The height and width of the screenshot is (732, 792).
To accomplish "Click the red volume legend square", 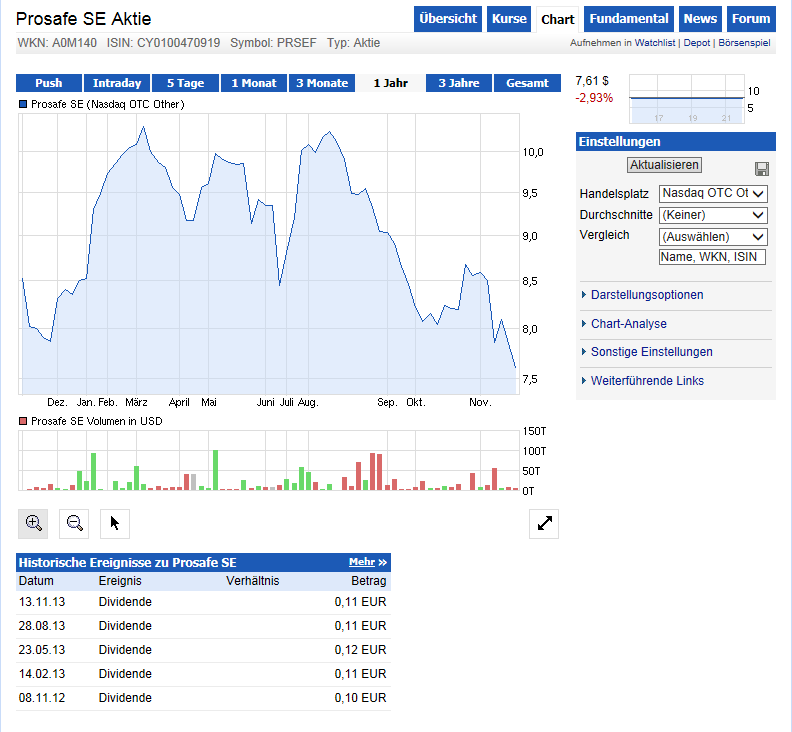I will [x=23, y=422].
